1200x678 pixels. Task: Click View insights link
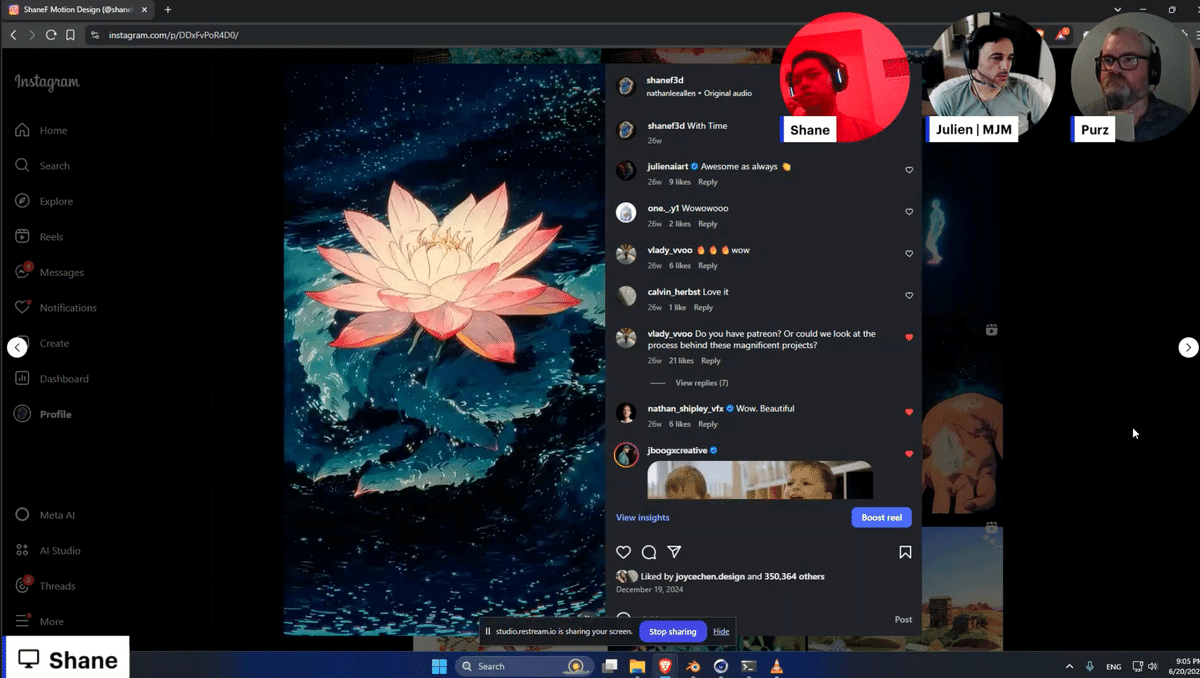coord(643,518)
